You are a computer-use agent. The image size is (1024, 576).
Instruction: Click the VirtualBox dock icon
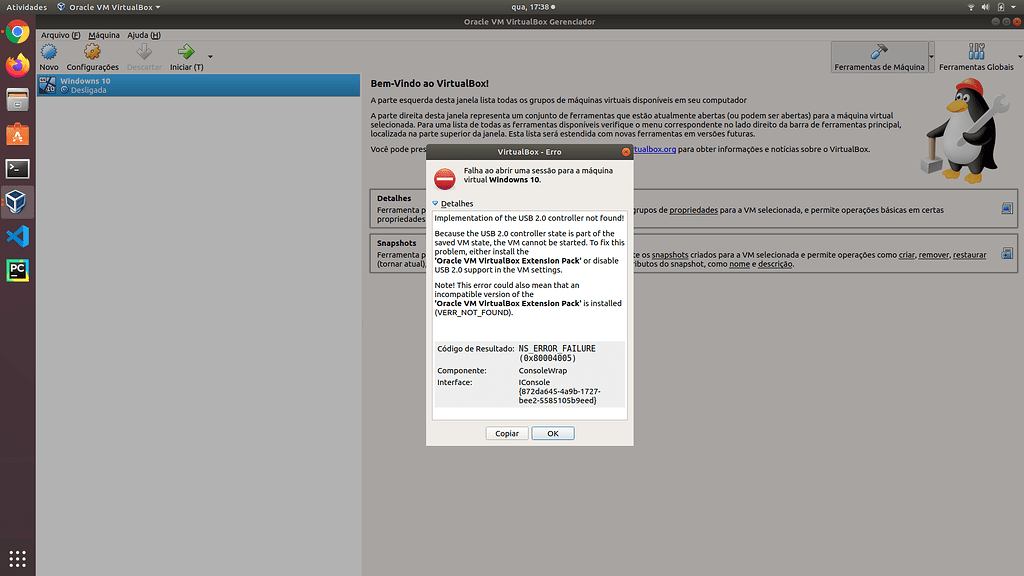[x=18, y=202]
